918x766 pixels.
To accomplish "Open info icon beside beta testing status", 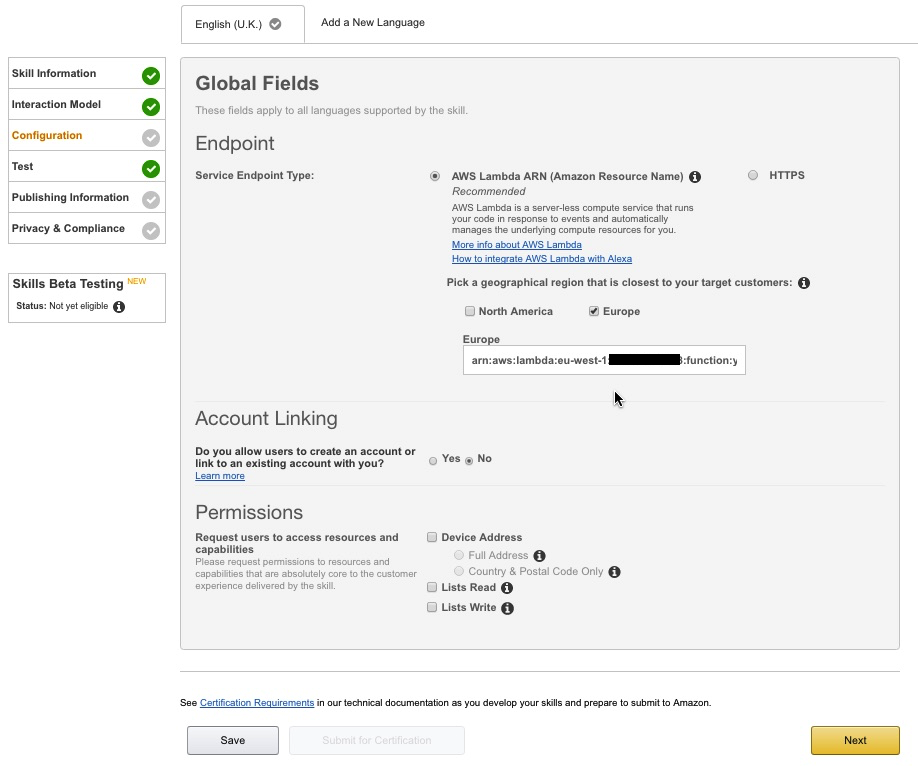I will tap(119, 307).
